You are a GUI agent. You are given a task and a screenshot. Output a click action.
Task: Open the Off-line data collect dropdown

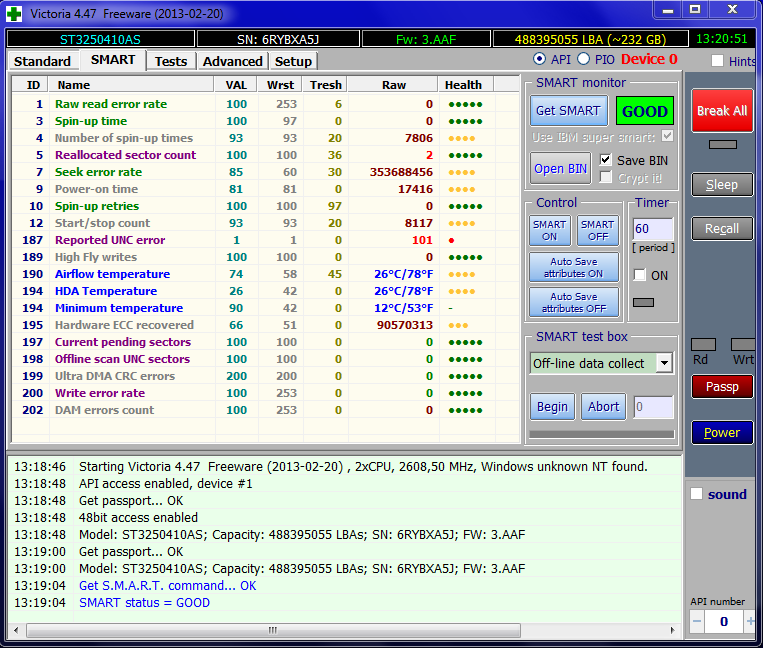pos(664,363)
